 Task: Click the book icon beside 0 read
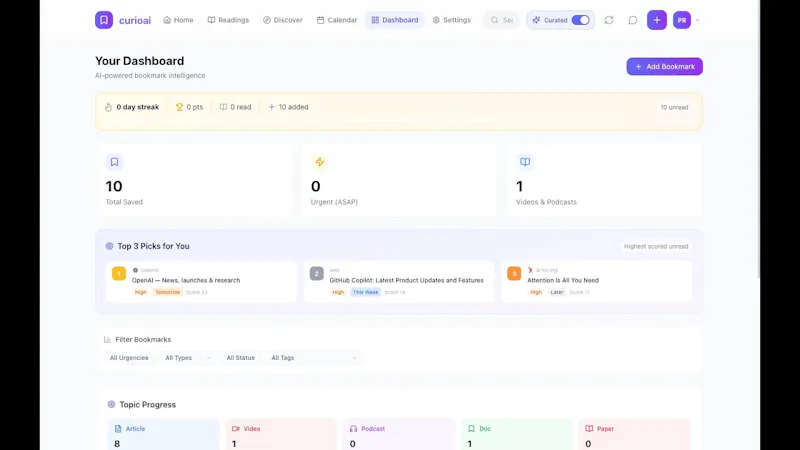pos(223,107)
